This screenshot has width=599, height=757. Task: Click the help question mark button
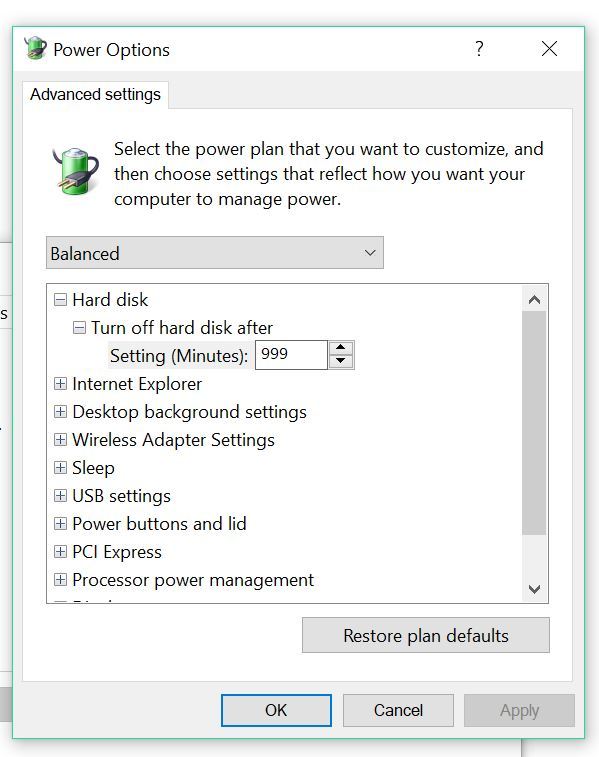pyautogui.click(x=479, y=49)
